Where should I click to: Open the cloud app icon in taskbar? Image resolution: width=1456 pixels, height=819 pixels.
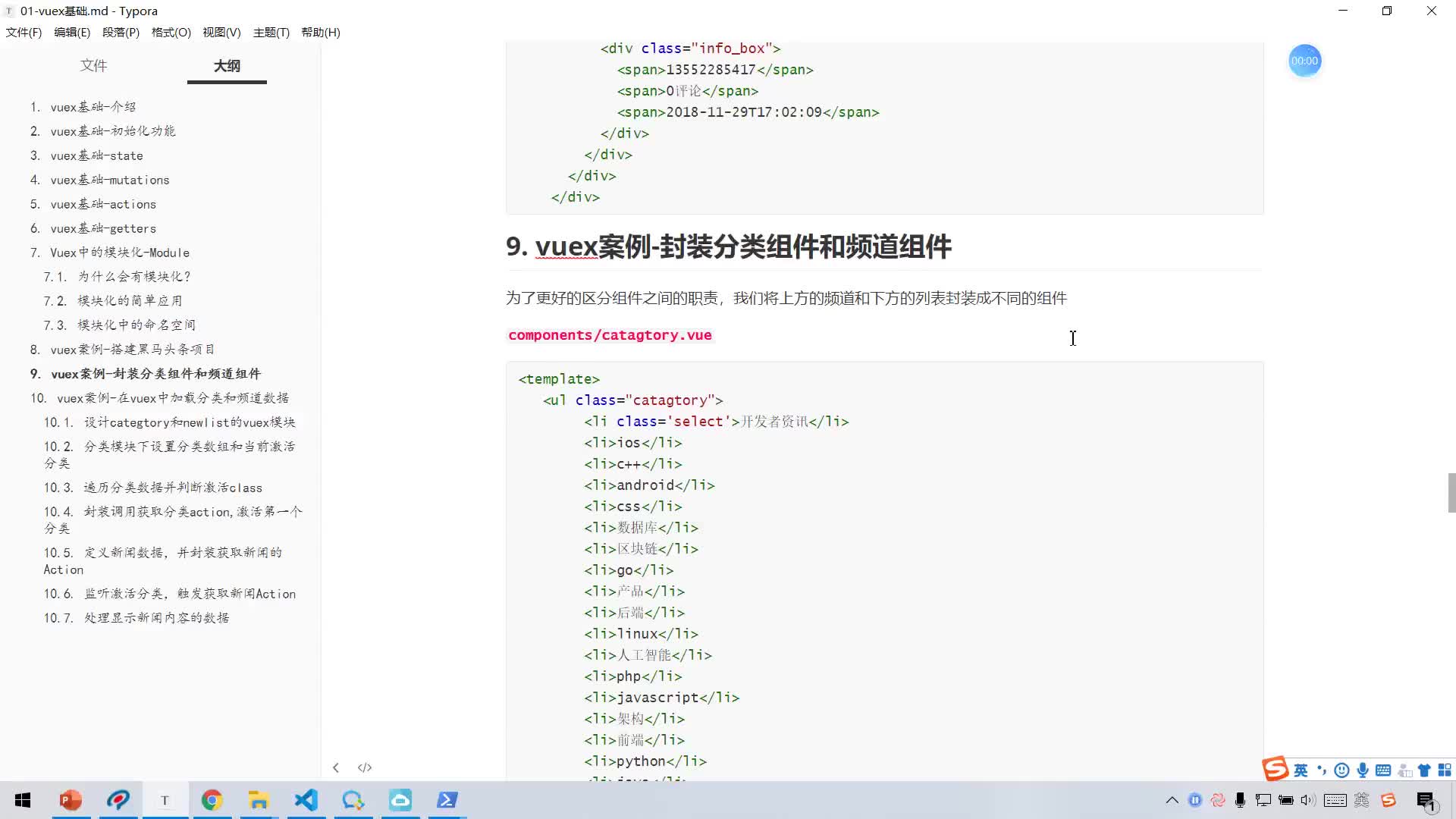[x=400, y=800]
